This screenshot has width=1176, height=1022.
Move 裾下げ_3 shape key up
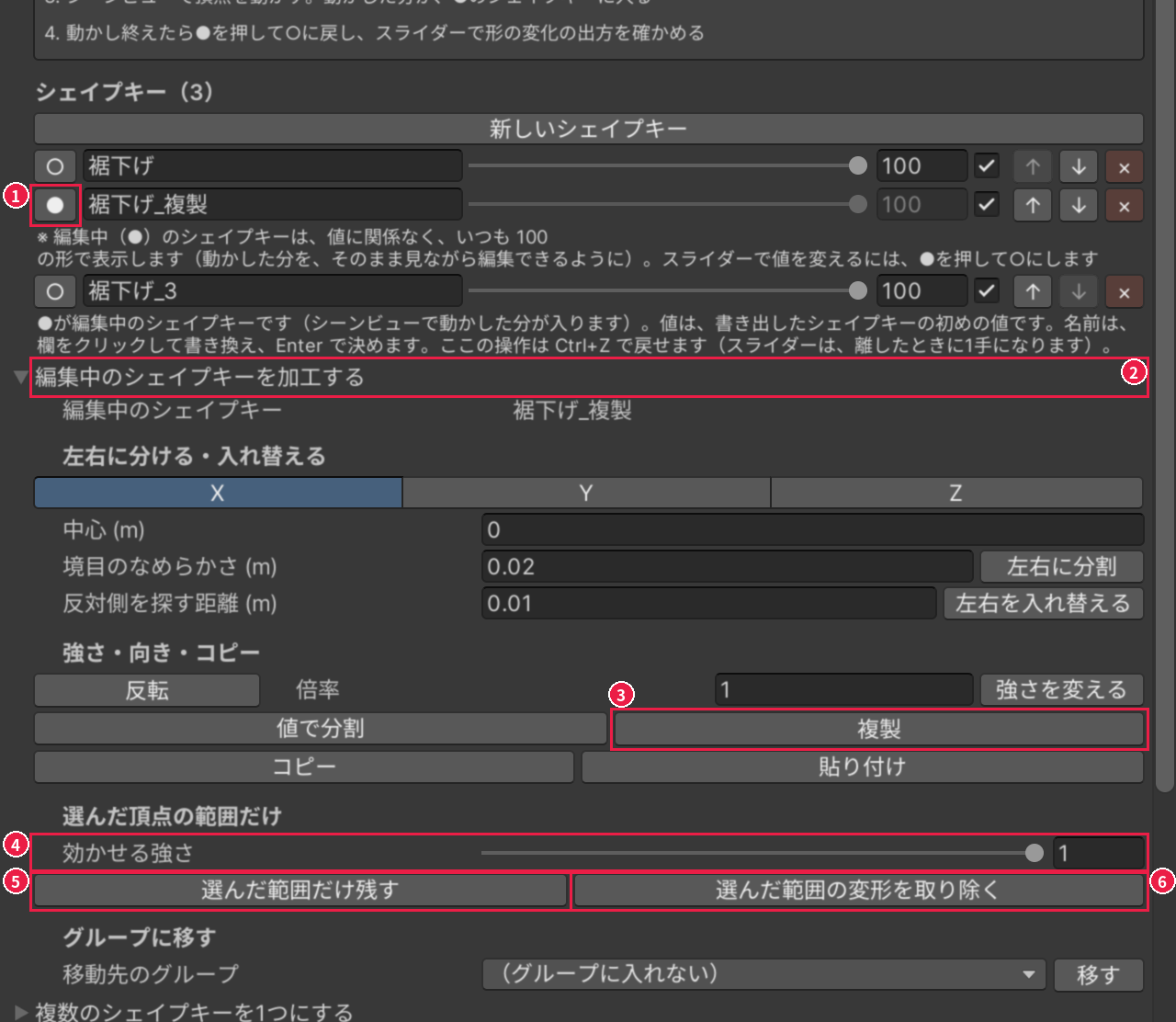pos(1033,291)
